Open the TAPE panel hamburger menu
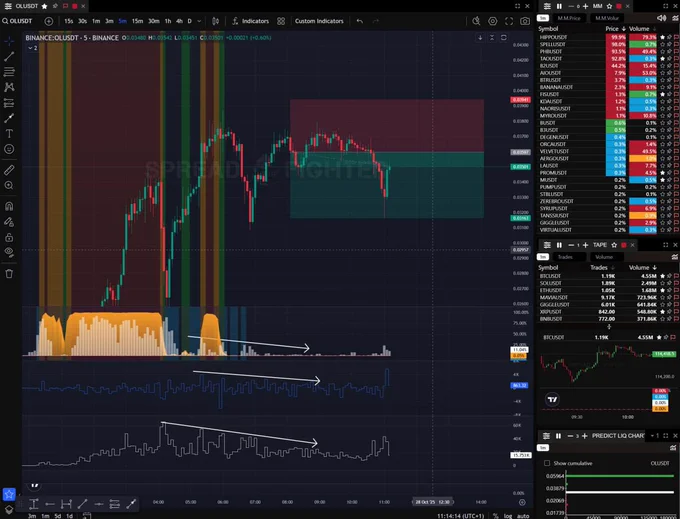Screen dimensions: 680x519 point(547,245)
